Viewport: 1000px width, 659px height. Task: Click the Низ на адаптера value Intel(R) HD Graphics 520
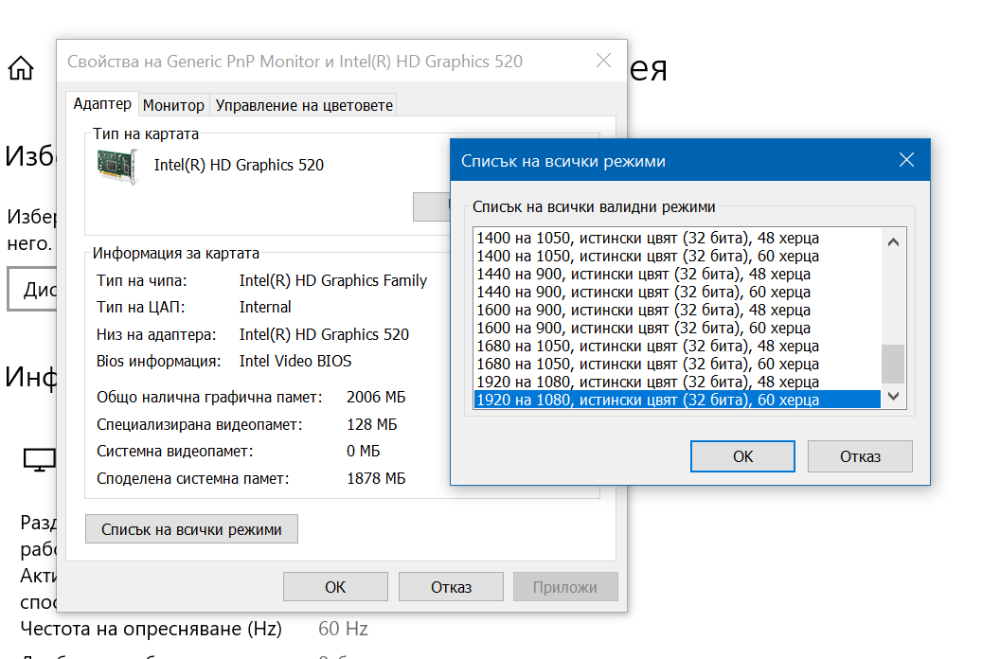pyautogui.click(x=324, y=334)
